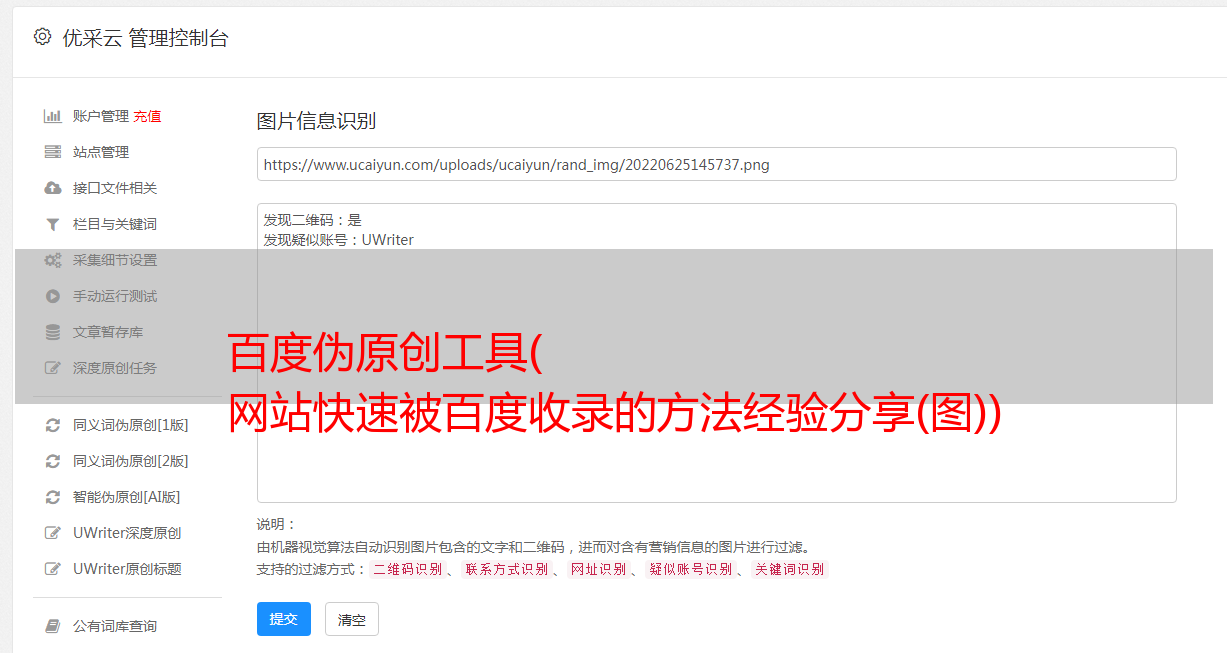Select 手动运行测试 in sidebar
Viewport: 1227px width, 653px height.
(x=115, y=296)
